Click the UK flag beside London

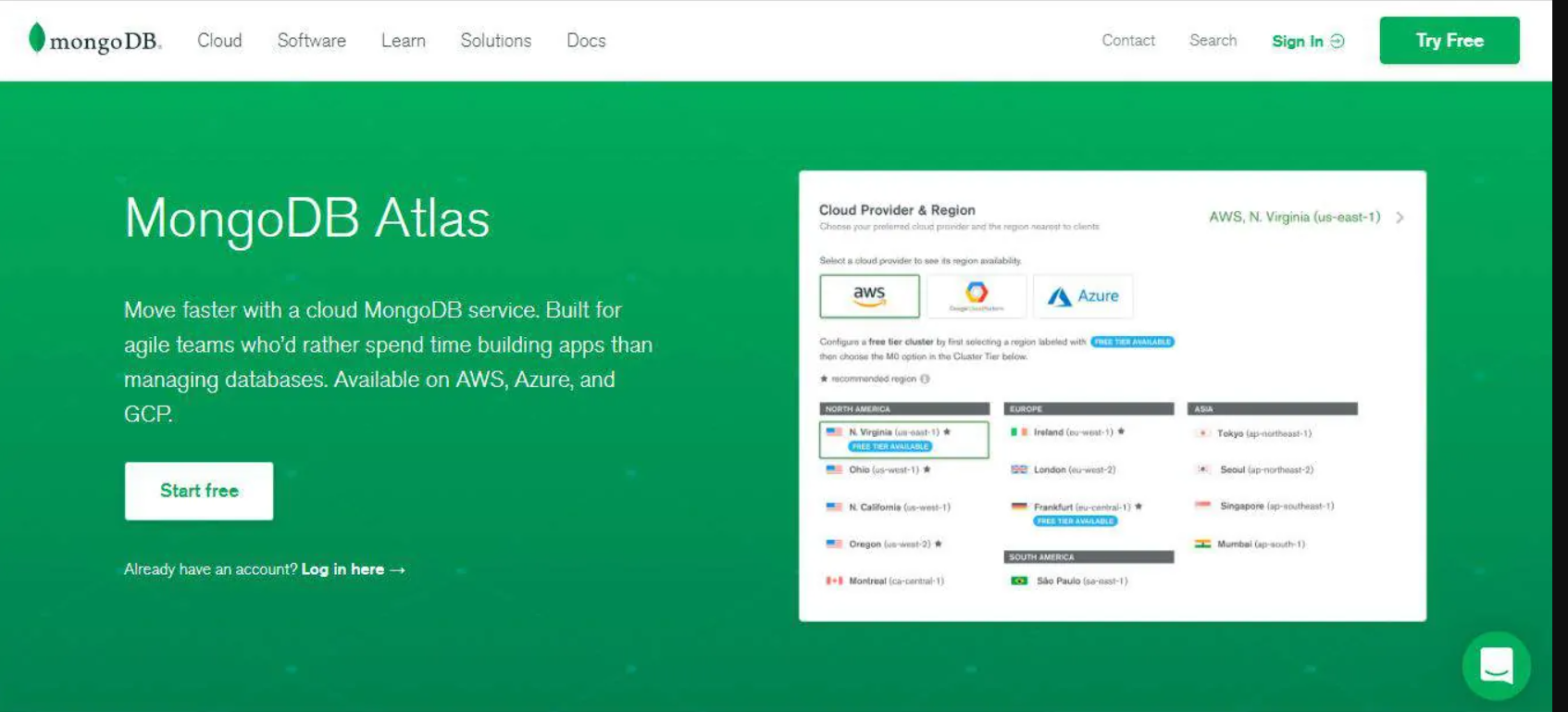[x=1019, y=469]
